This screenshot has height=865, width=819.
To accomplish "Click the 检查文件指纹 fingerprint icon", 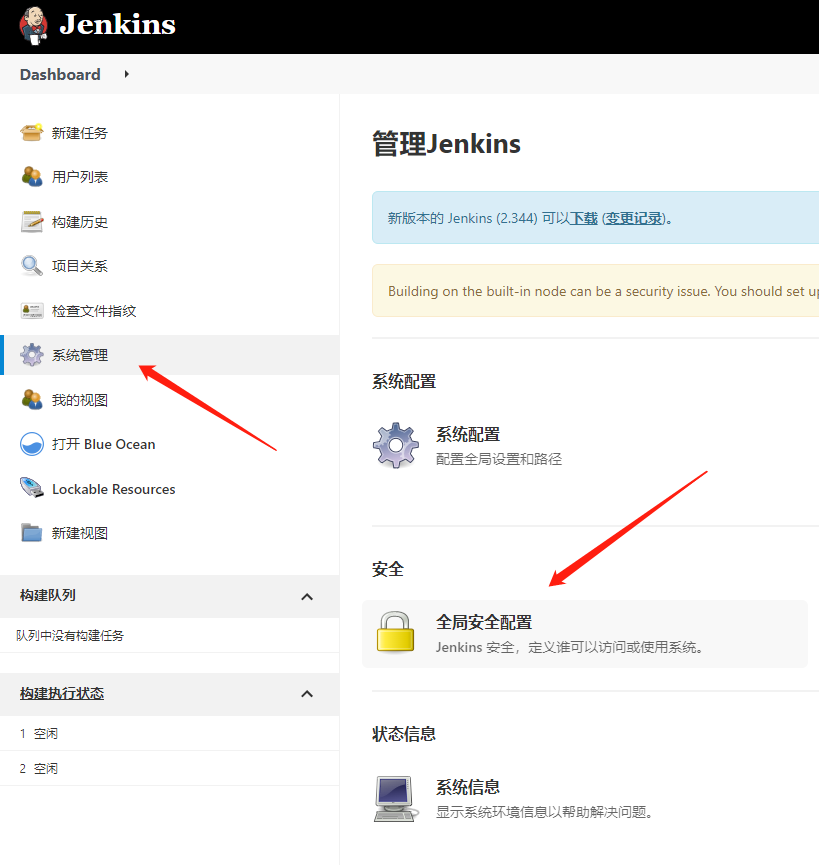I will 31,311.
